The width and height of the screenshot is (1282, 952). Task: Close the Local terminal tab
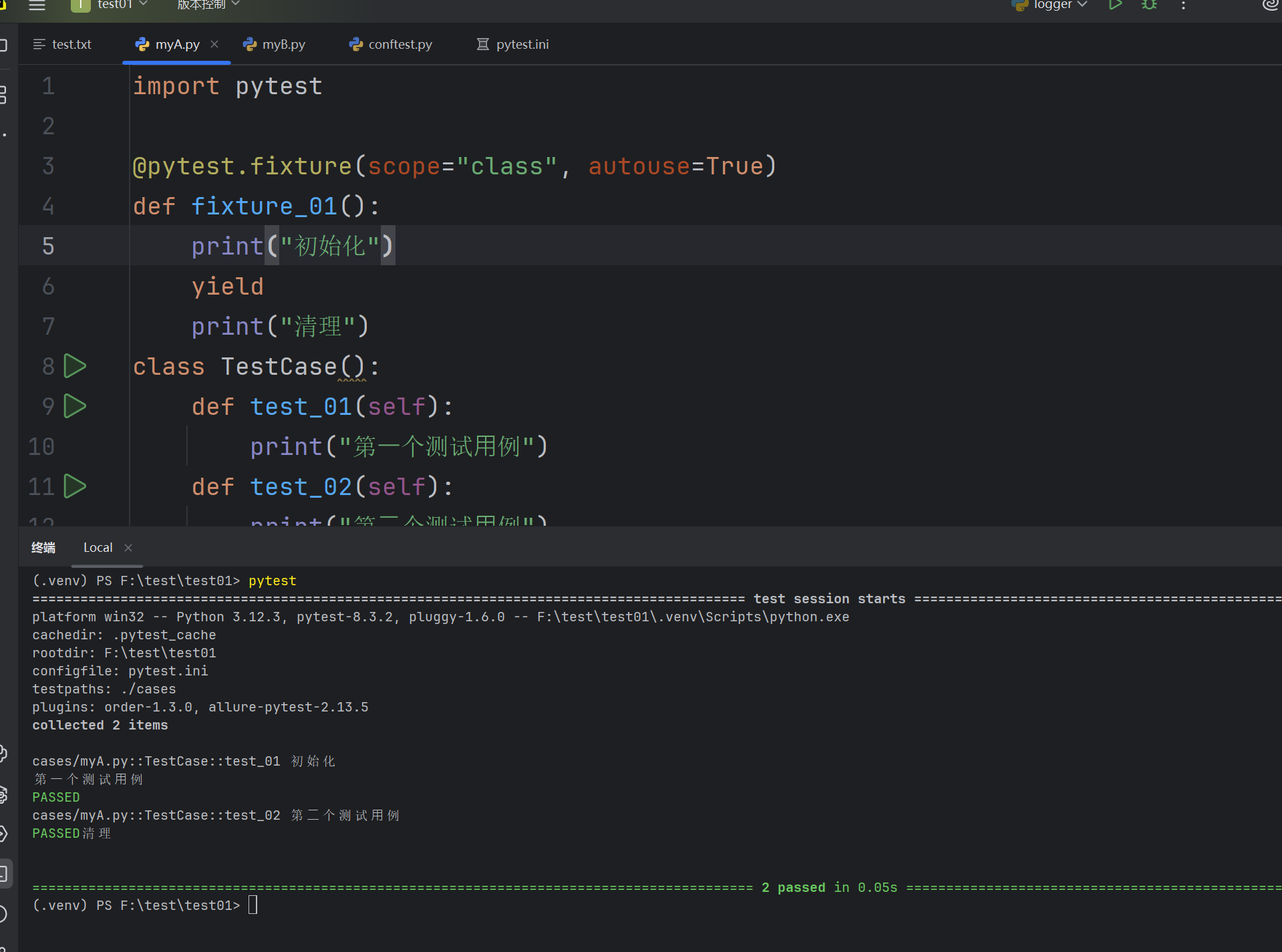[128, 548]
